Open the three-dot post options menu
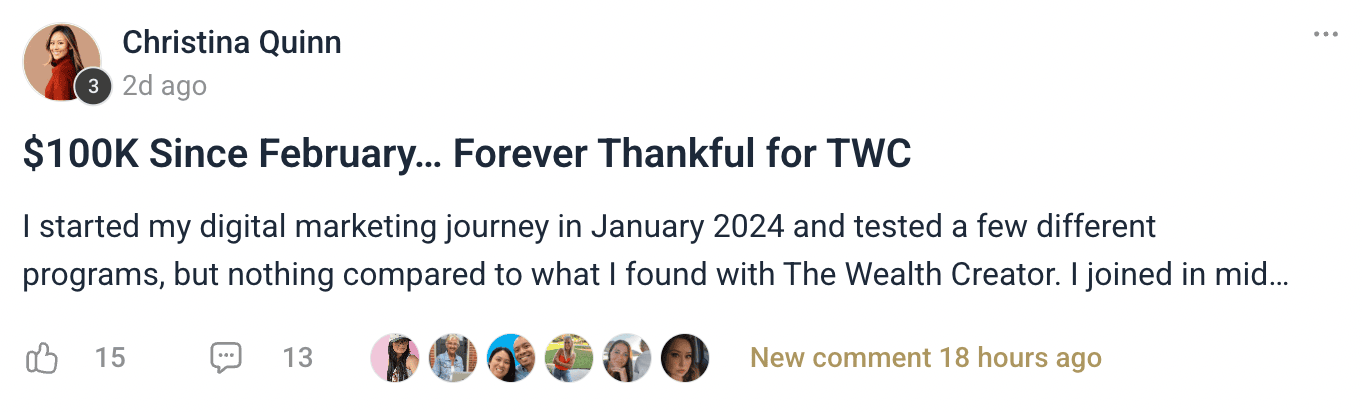Viewport: 1362px width, 412px height. coord(1325,35)
